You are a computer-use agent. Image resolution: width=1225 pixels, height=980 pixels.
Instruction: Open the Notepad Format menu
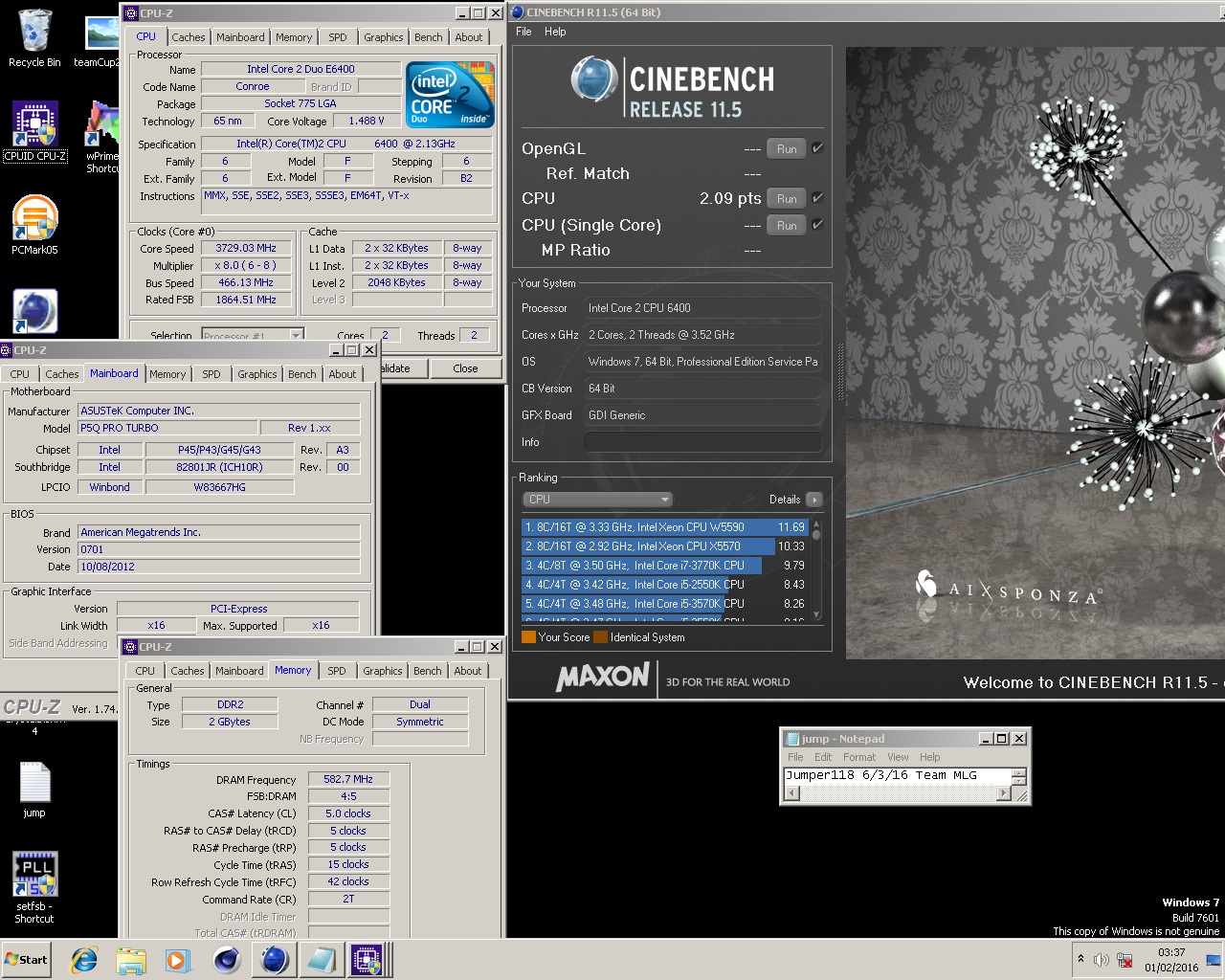point(859,757)
